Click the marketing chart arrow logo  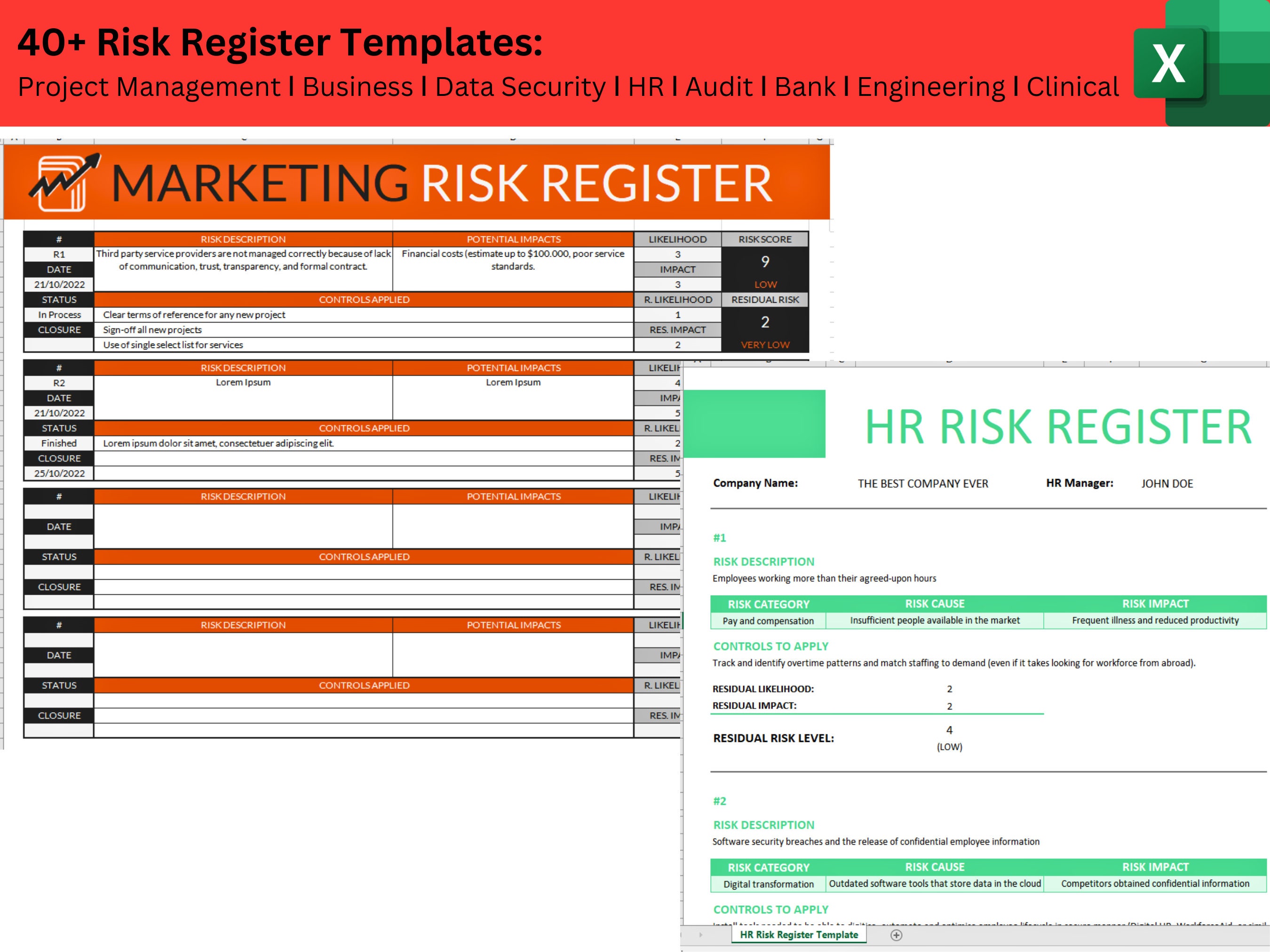pos(64,182)
